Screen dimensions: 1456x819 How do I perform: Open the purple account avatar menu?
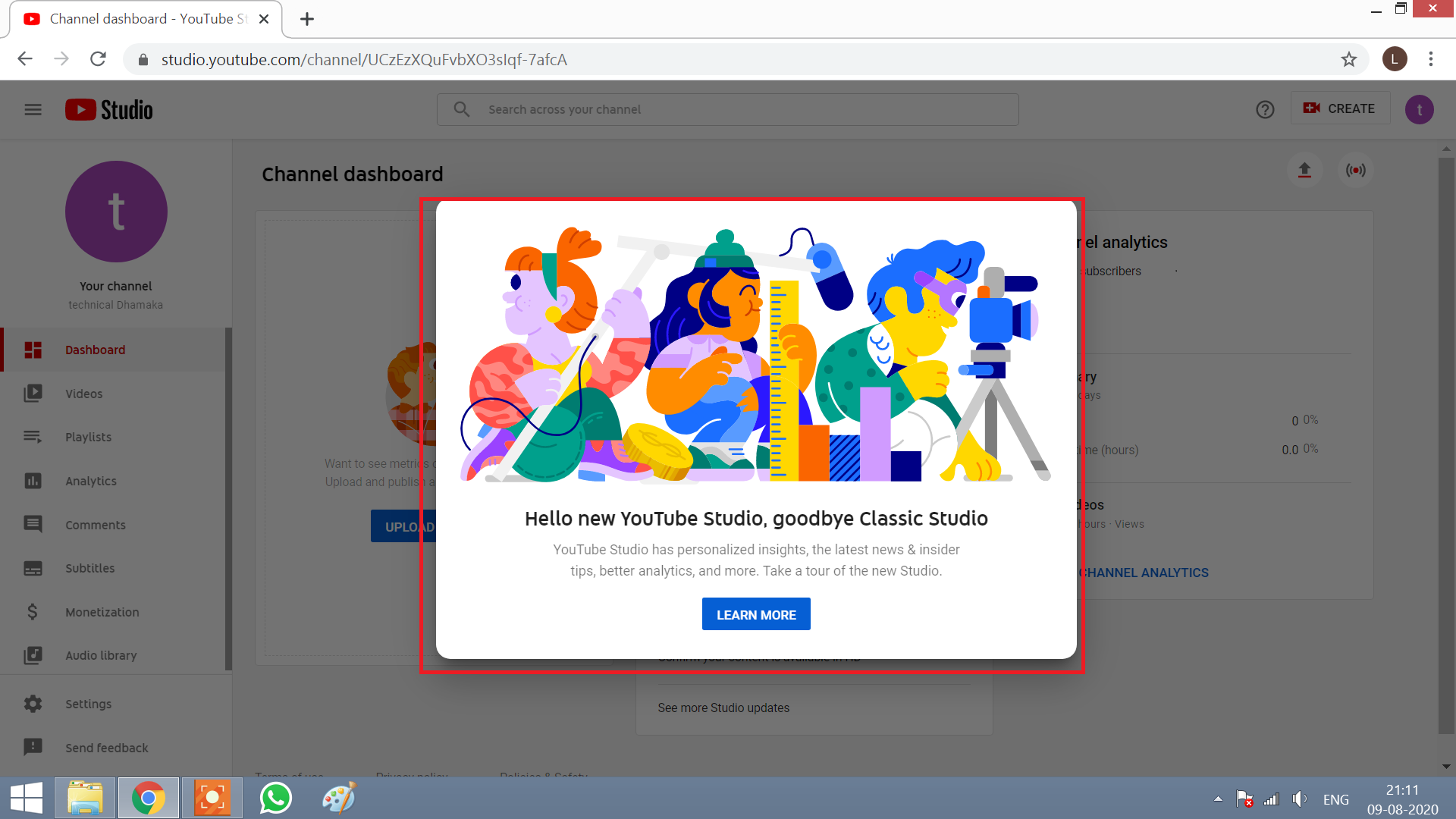coord(1419,109)
